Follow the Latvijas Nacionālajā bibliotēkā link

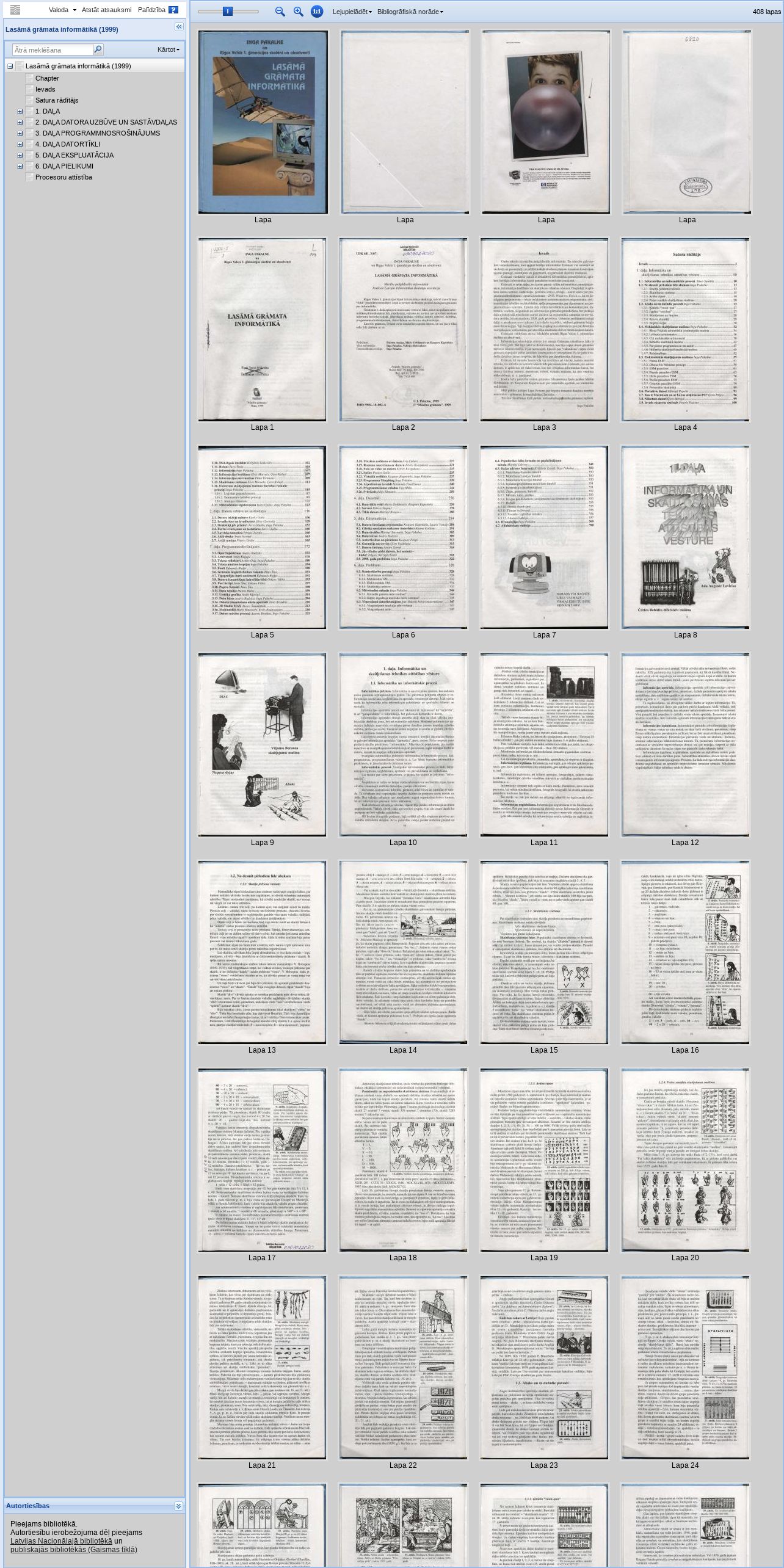point(61,1541)
